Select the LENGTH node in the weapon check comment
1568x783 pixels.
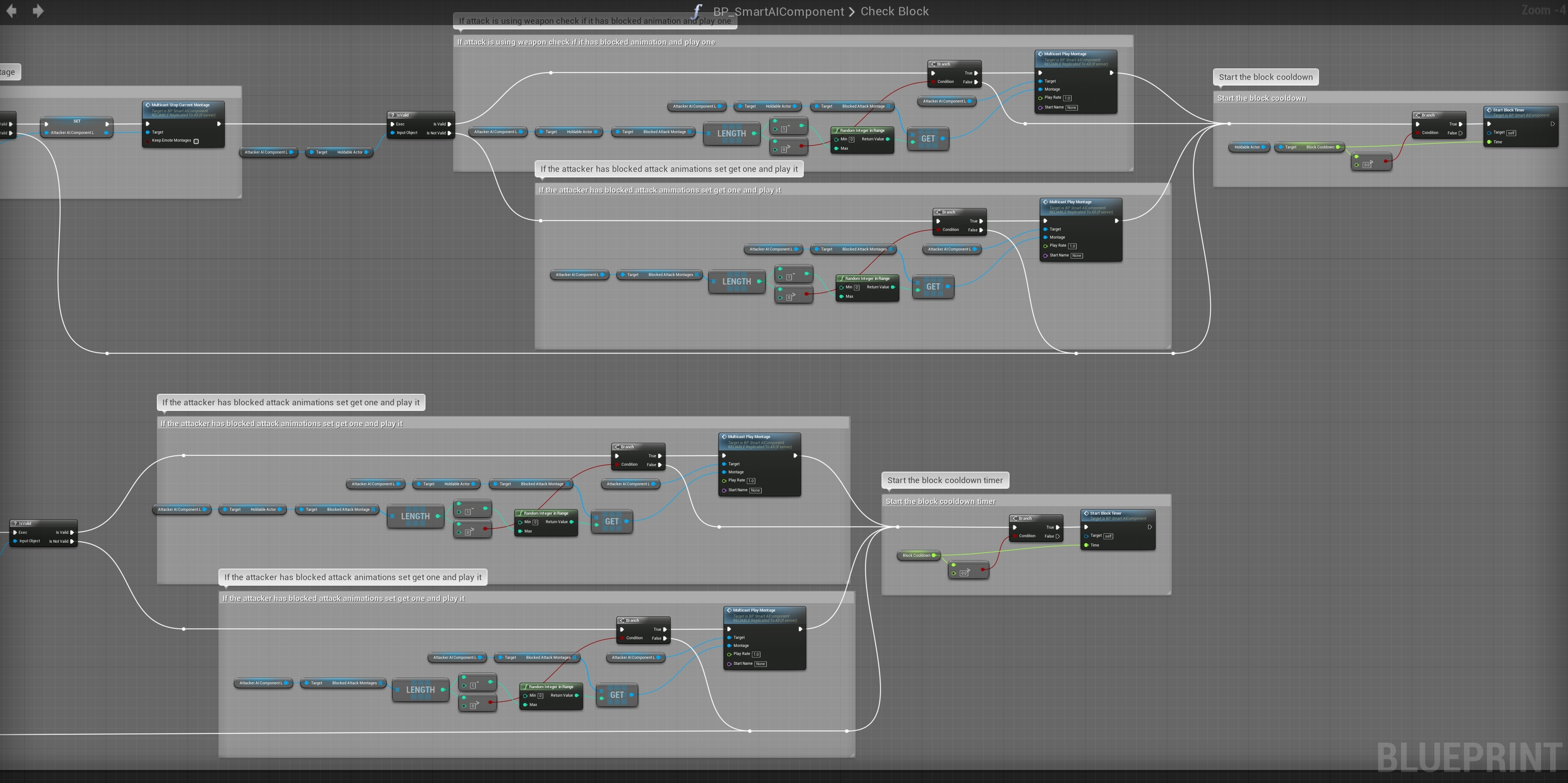coord(731,134)
